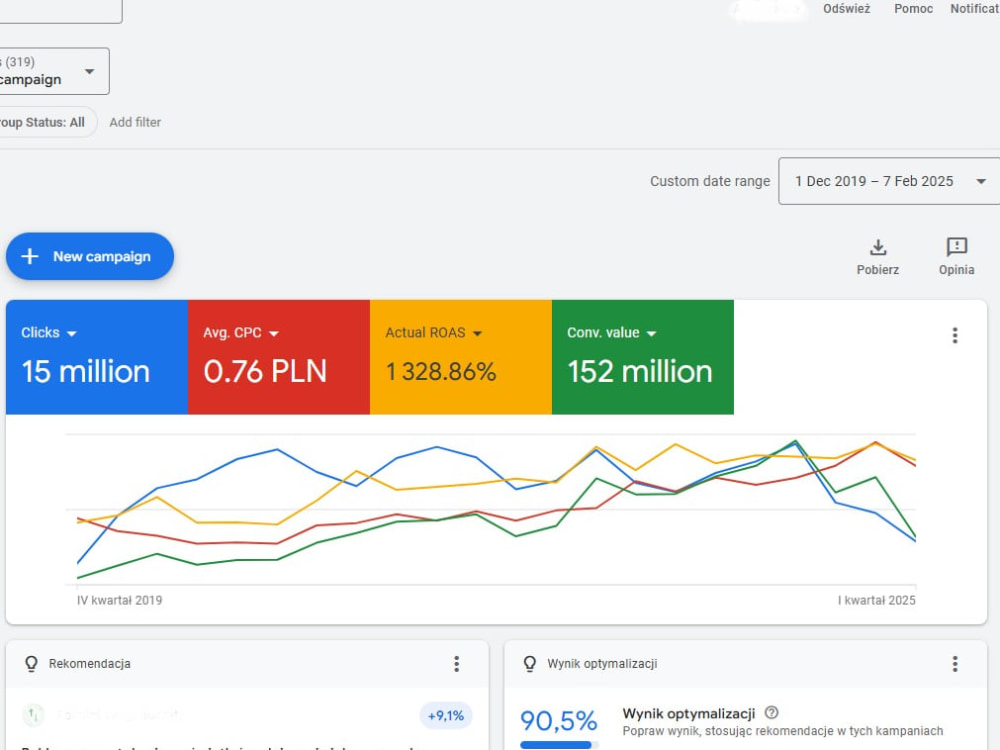Click the Popraw wynik description text
The image size is (1000, 750).
783,731
